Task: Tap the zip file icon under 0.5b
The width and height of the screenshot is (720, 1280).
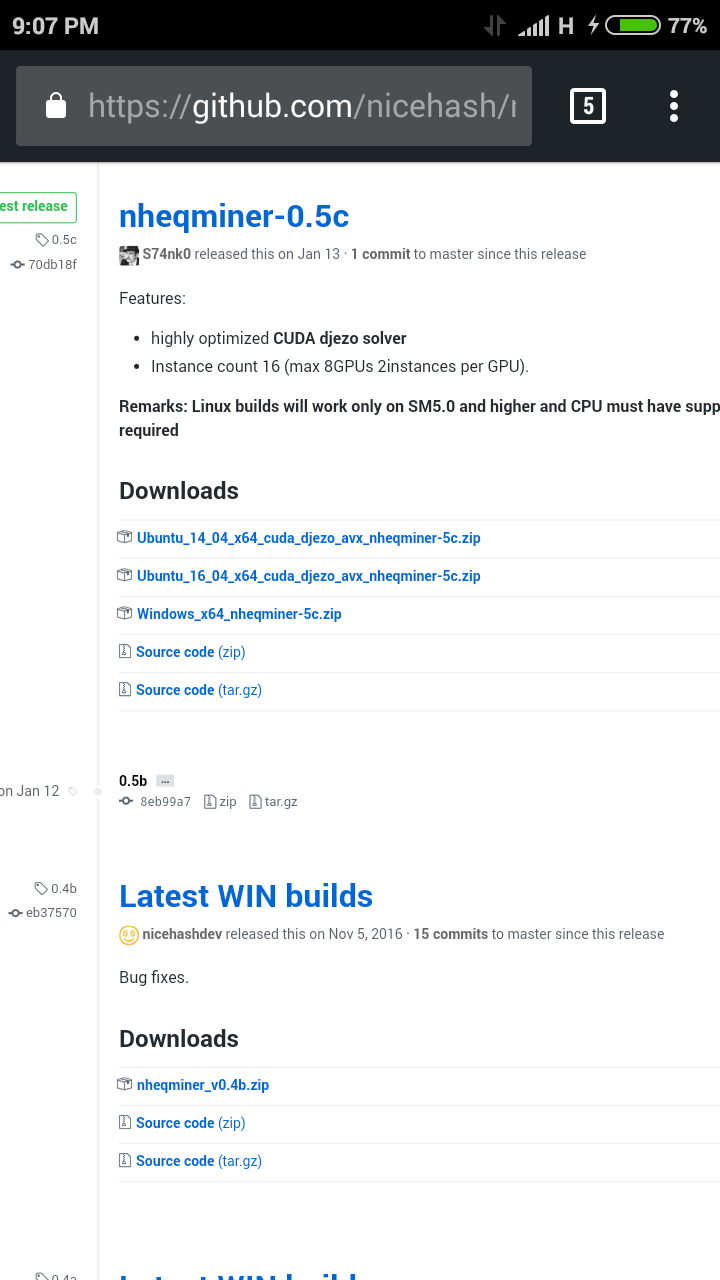Action: pyautogui.click(x=210, y=801)
